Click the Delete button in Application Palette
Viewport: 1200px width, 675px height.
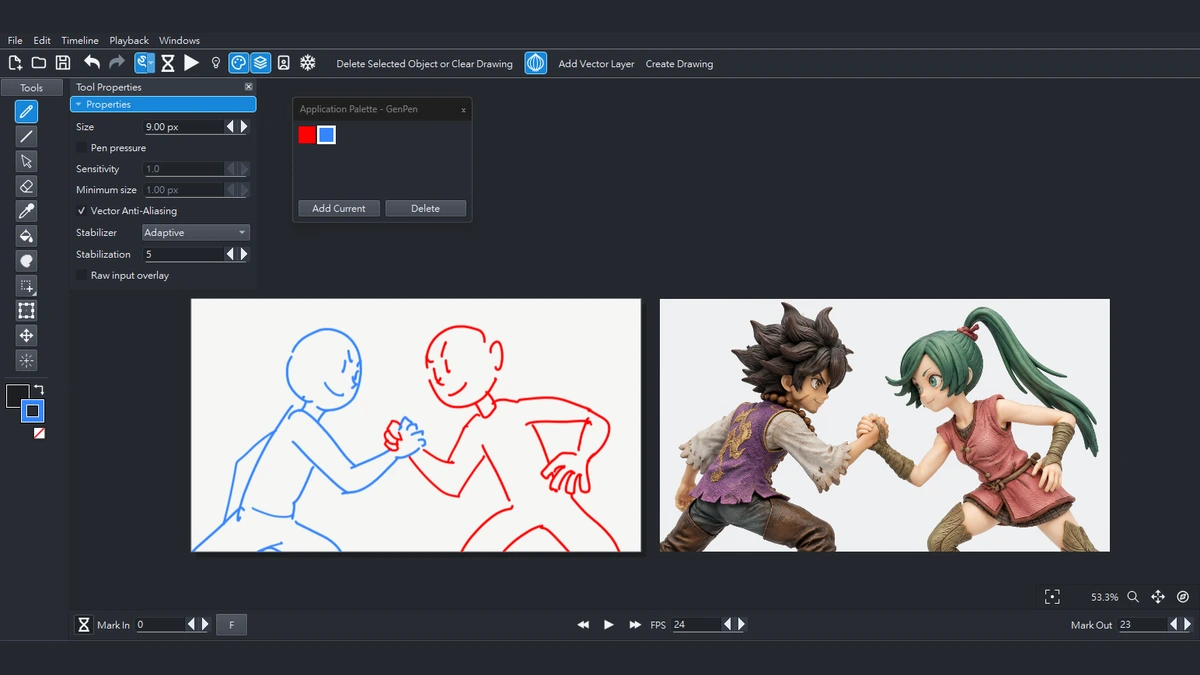pyautogui.click(x=425, y=208)
